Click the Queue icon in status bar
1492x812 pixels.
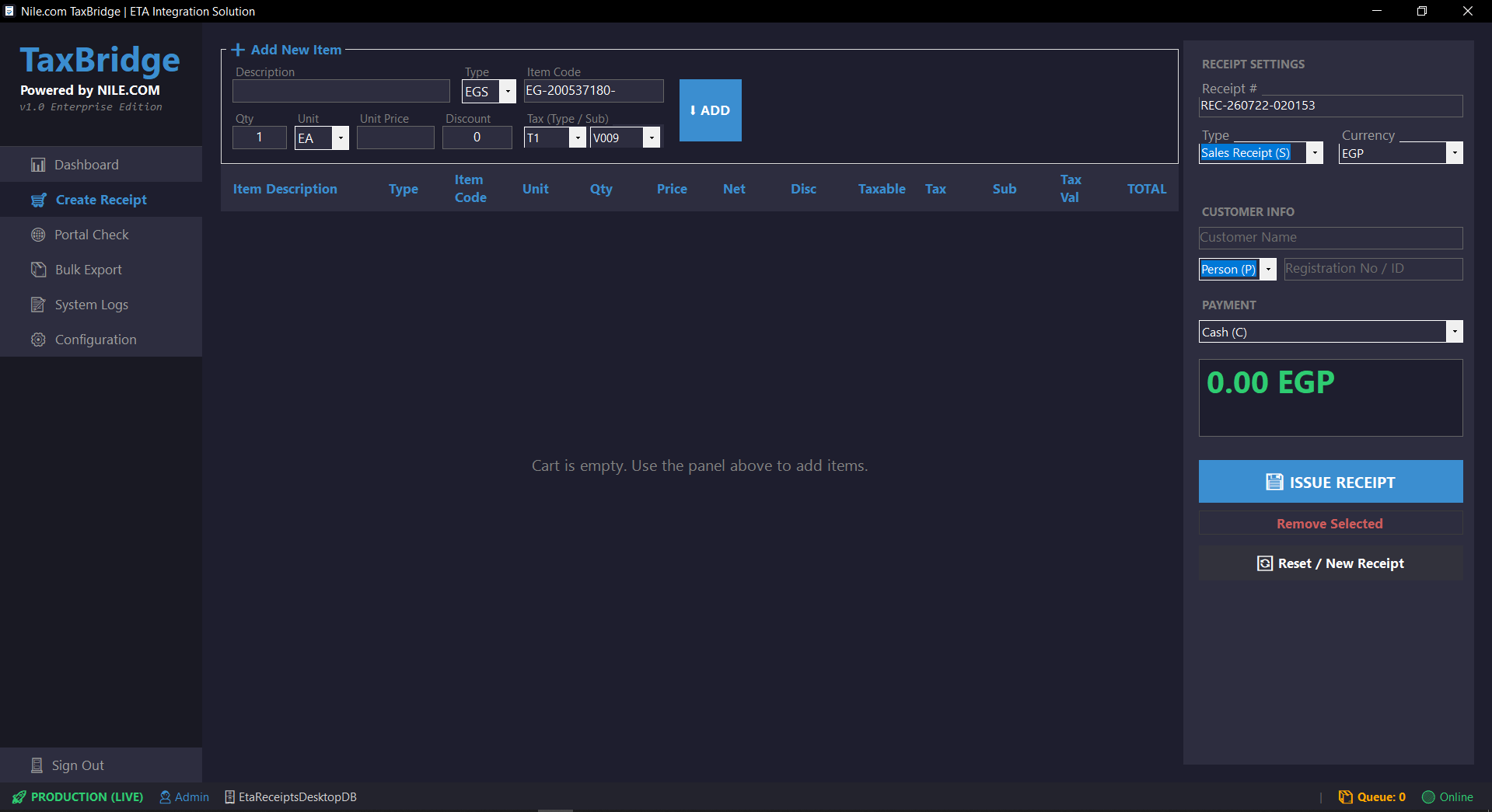click(1345, 797)
